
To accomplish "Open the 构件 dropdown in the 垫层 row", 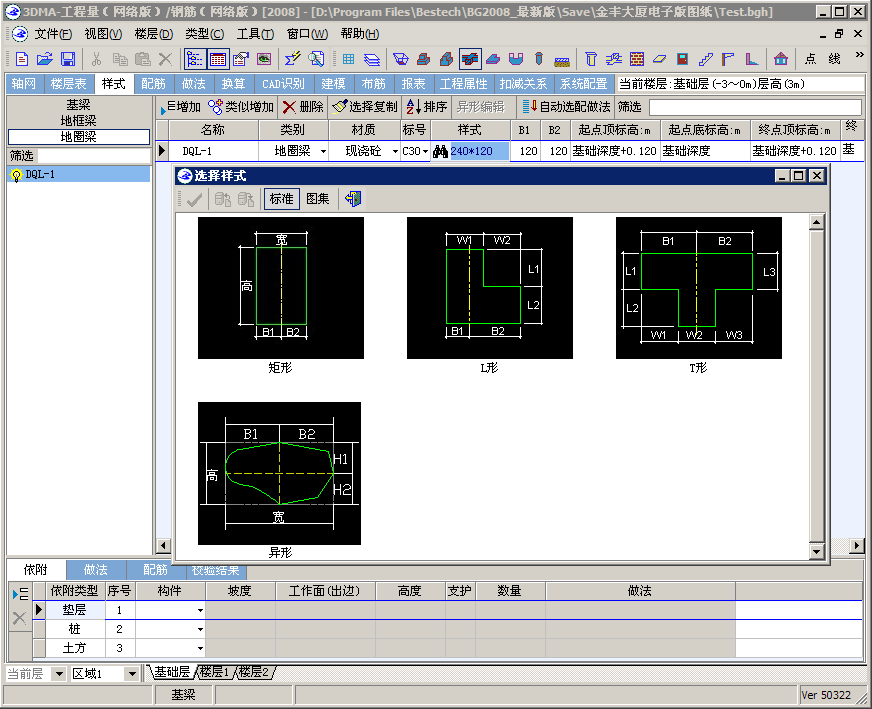I will 200,611.
